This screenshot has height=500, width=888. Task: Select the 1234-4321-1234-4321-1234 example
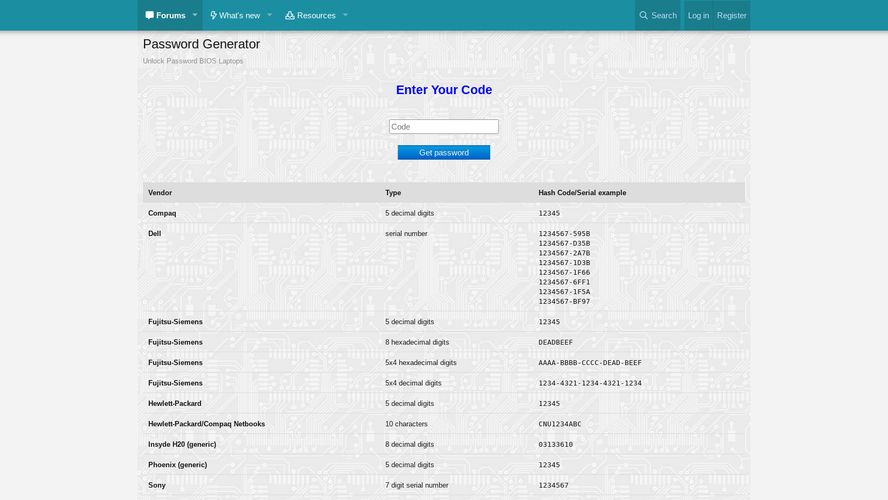click(x=590, y=383)
